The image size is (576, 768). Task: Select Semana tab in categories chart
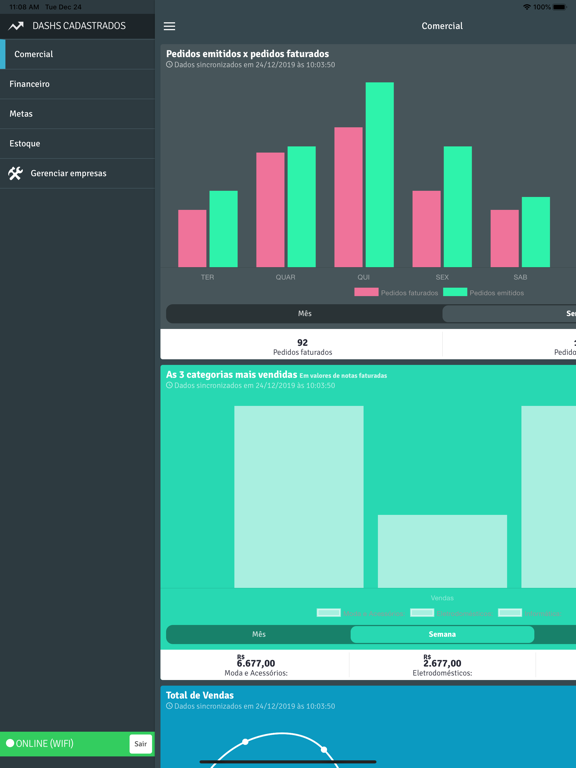tap(442, 634)
